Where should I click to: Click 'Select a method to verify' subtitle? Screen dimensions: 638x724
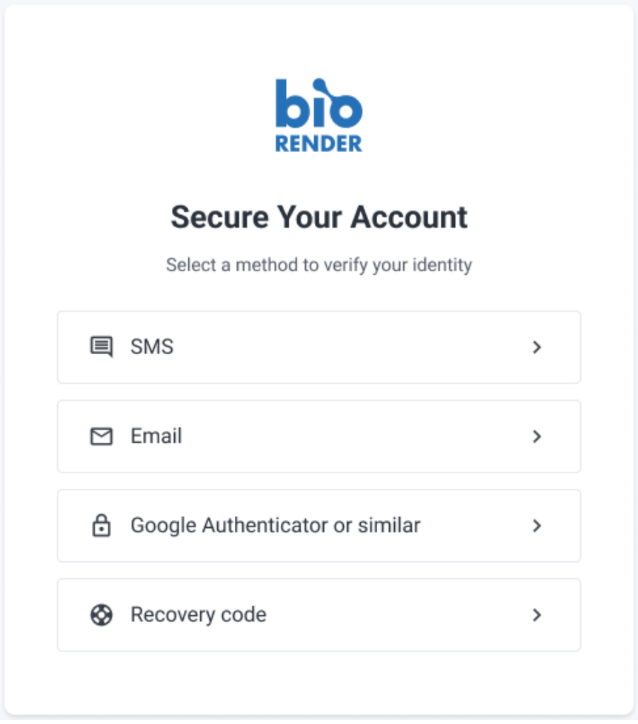319,266
